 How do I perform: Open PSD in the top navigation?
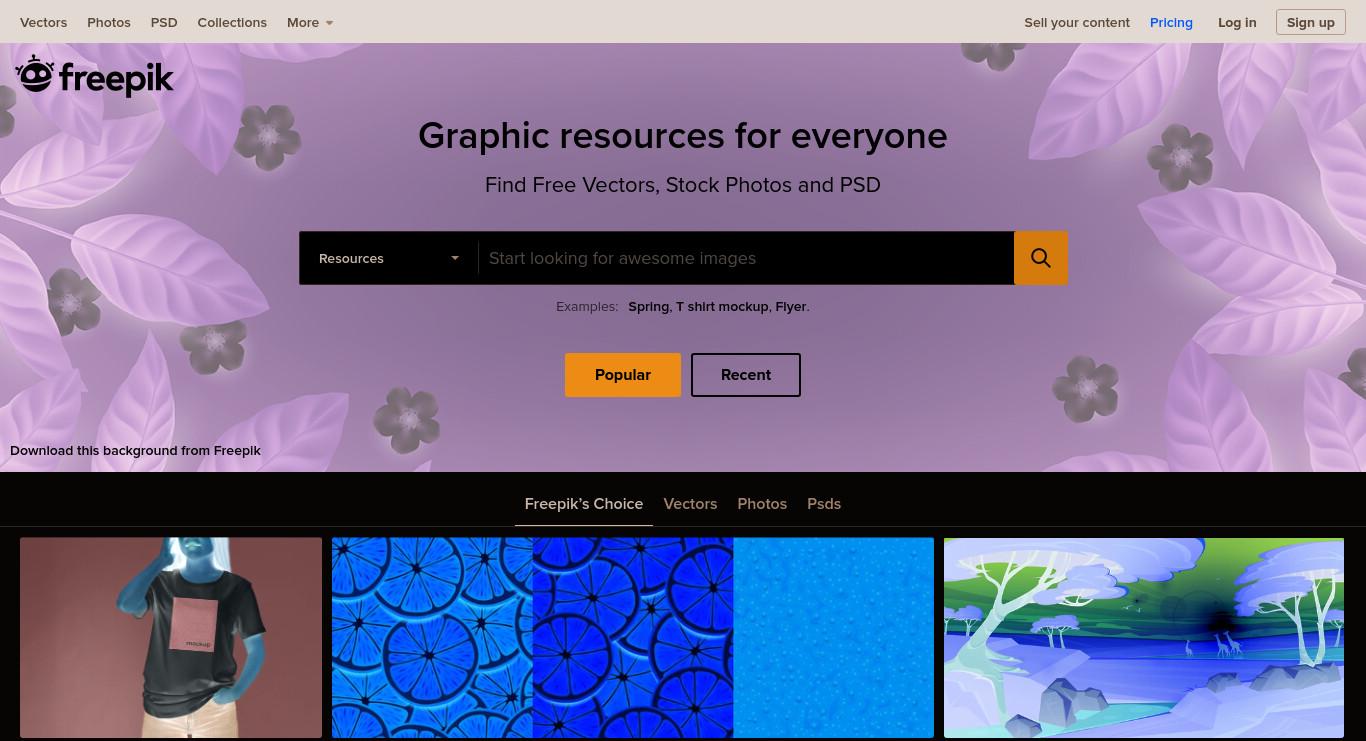coord(164,22)
